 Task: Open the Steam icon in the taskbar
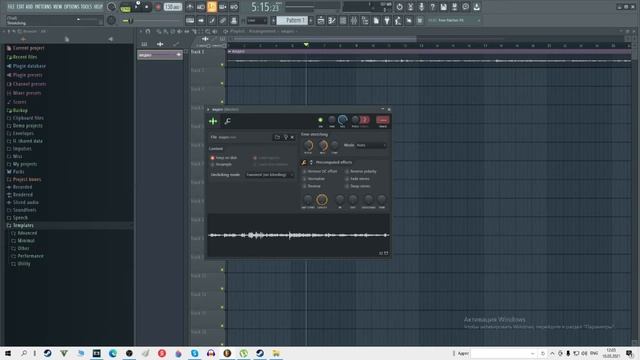[48, 353]
